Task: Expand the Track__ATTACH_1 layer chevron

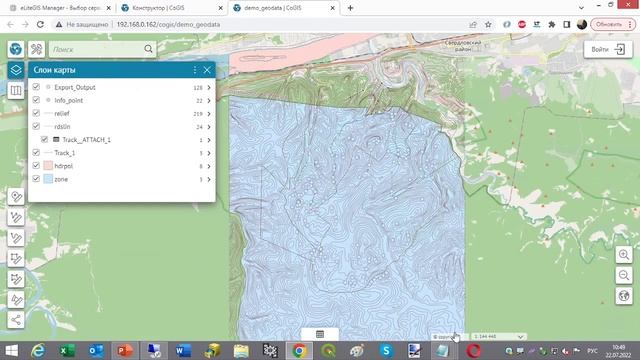Action: coord(209,140)
